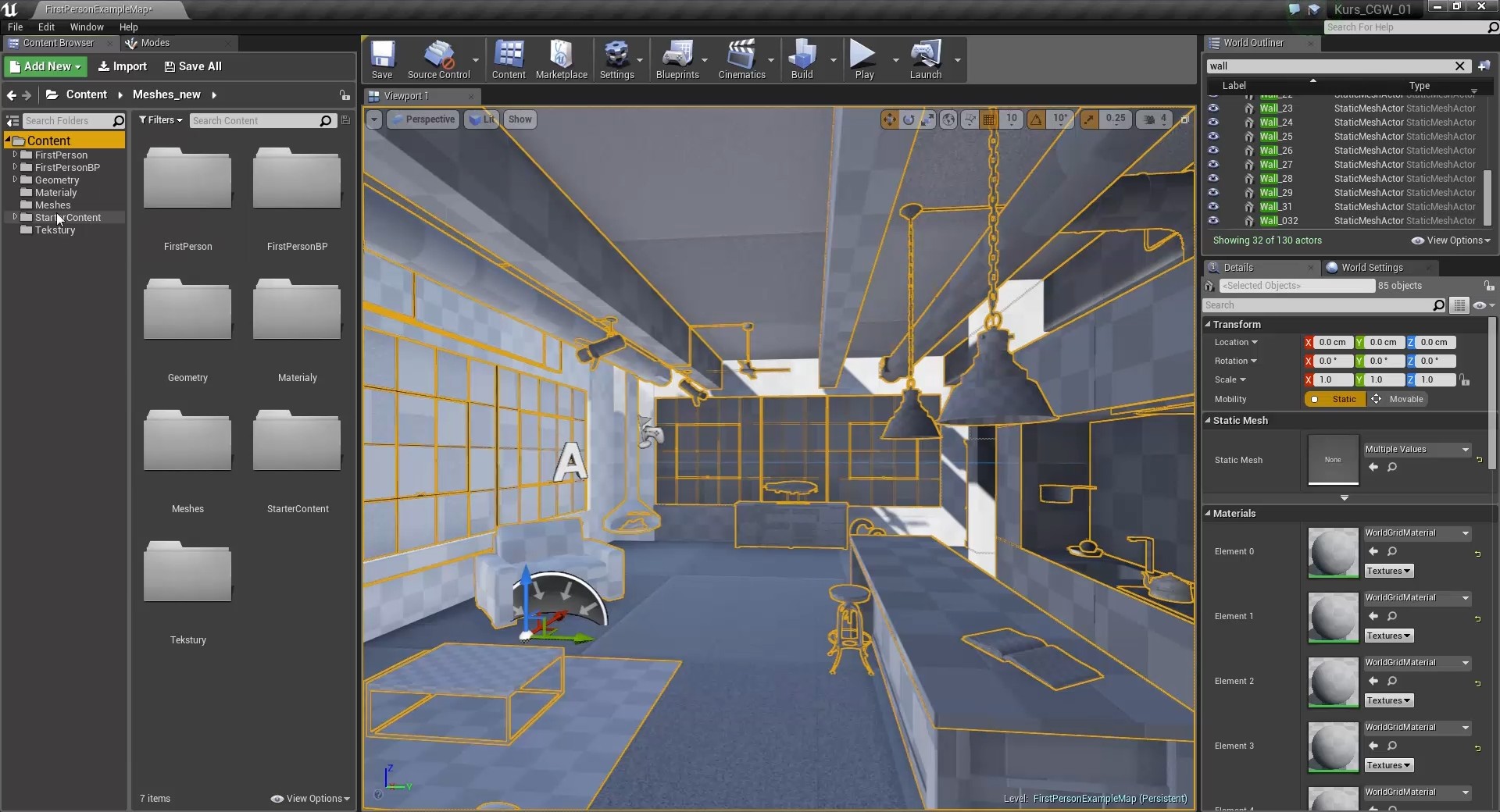The image size is (1500, 812).
Task: Disable rotation snapping toggle in viewport
Action: pos(1037,119)
